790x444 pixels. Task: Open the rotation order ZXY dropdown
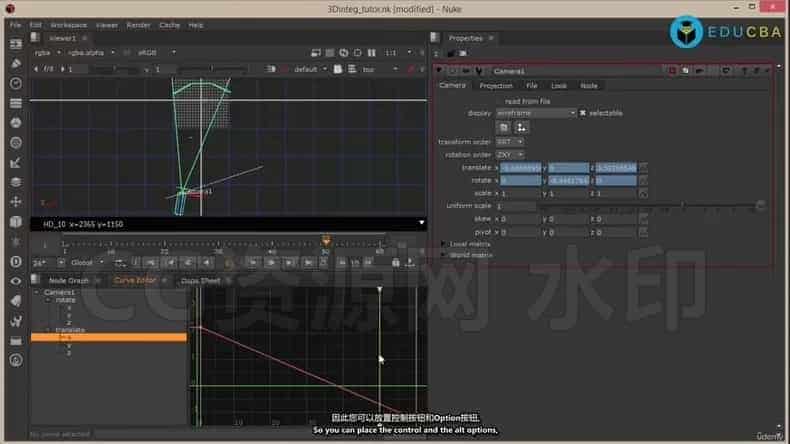click(509, 155)
